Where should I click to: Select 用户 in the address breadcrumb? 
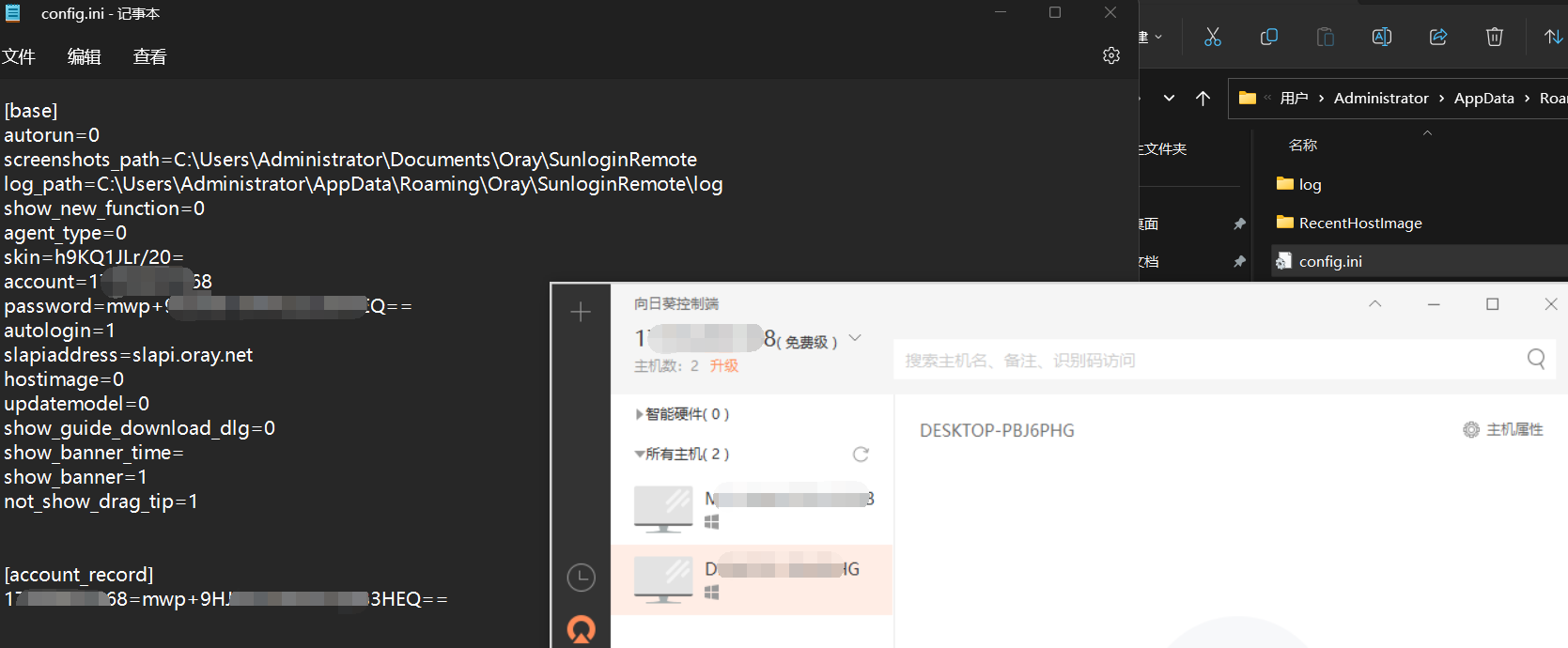coord(1295,98)
